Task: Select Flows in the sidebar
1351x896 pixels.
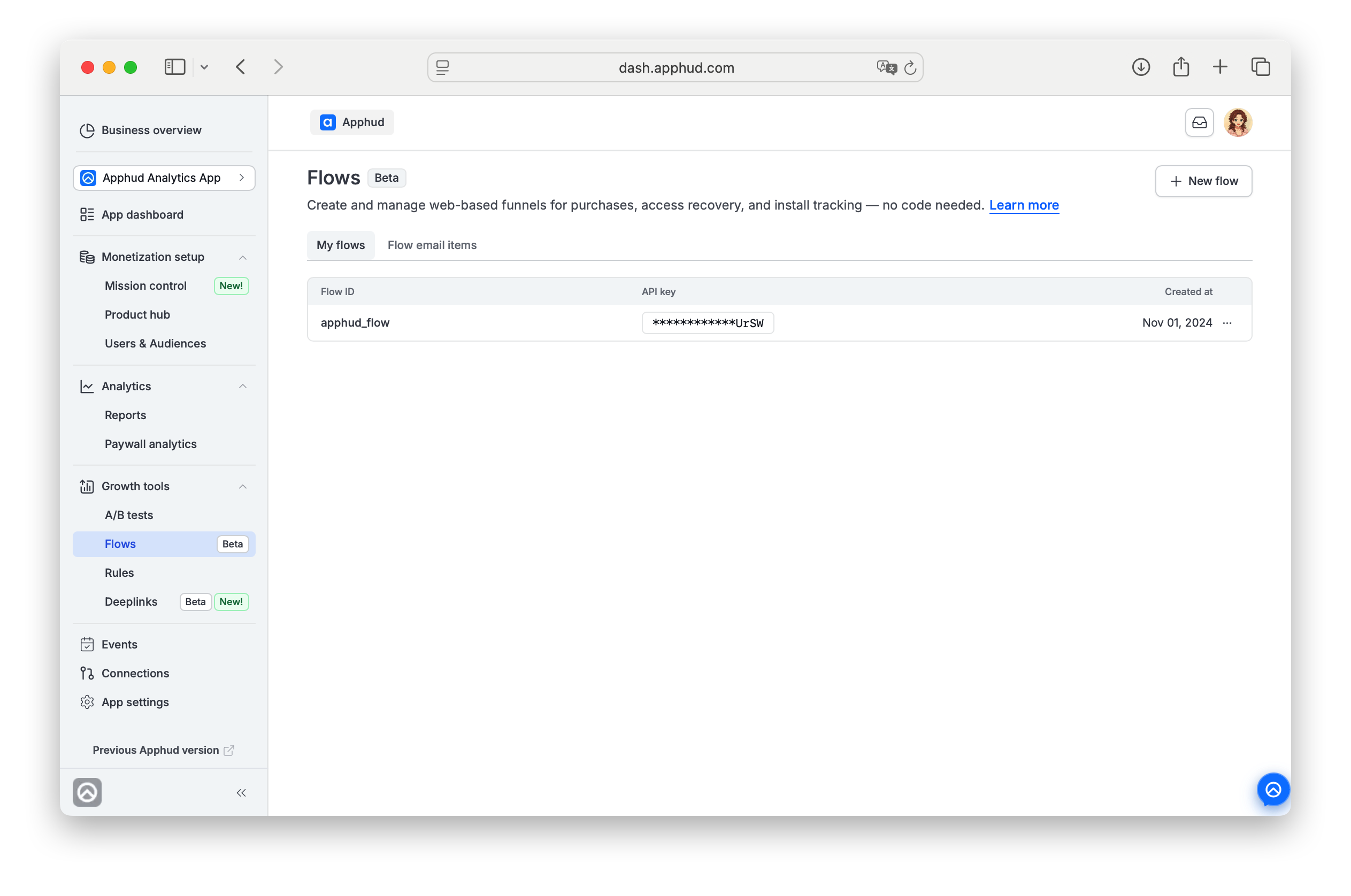Action: pyautogui.click(x=164, y=545)
